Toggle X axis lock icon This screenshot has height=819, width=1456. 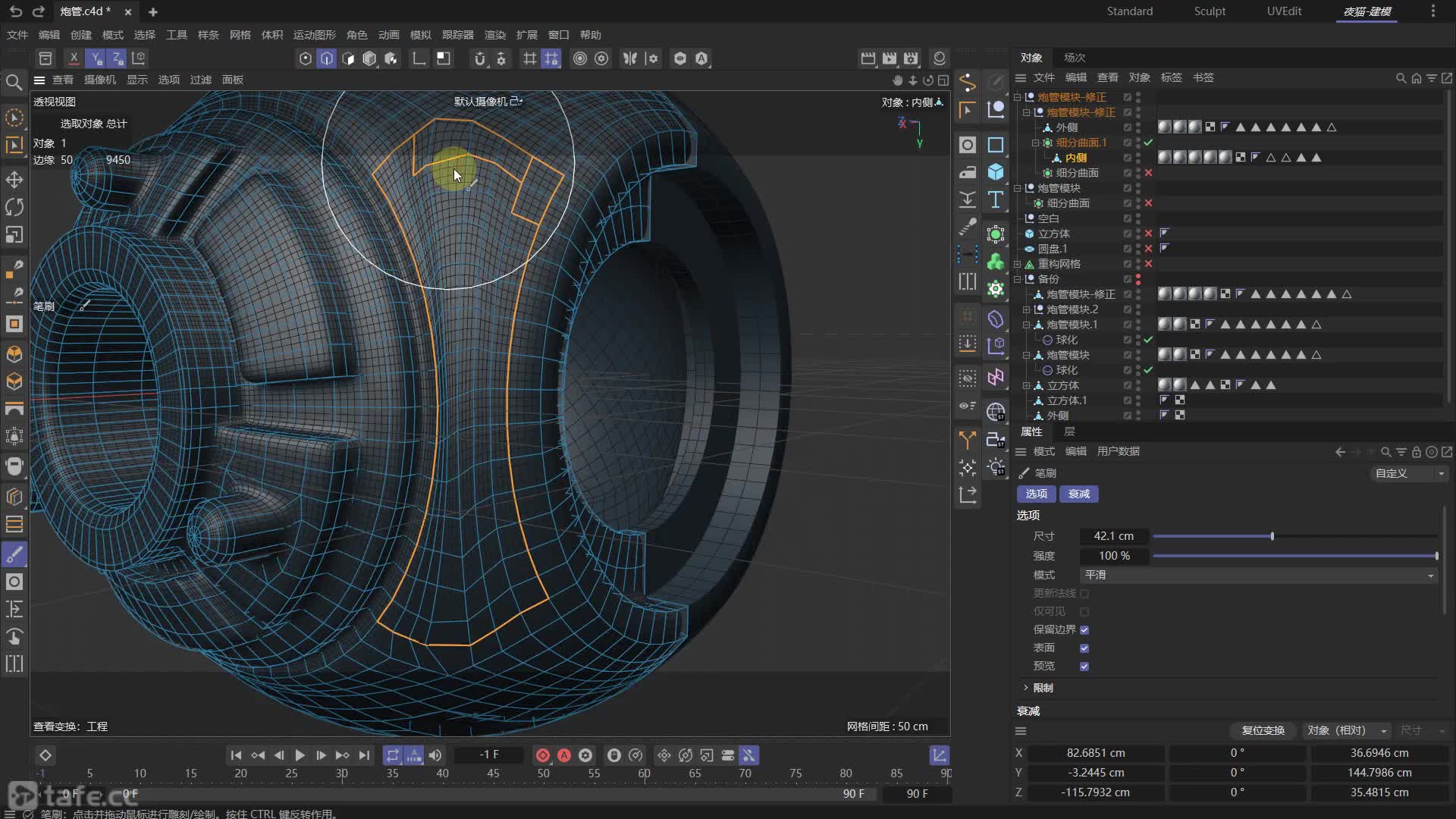(74, 58)
